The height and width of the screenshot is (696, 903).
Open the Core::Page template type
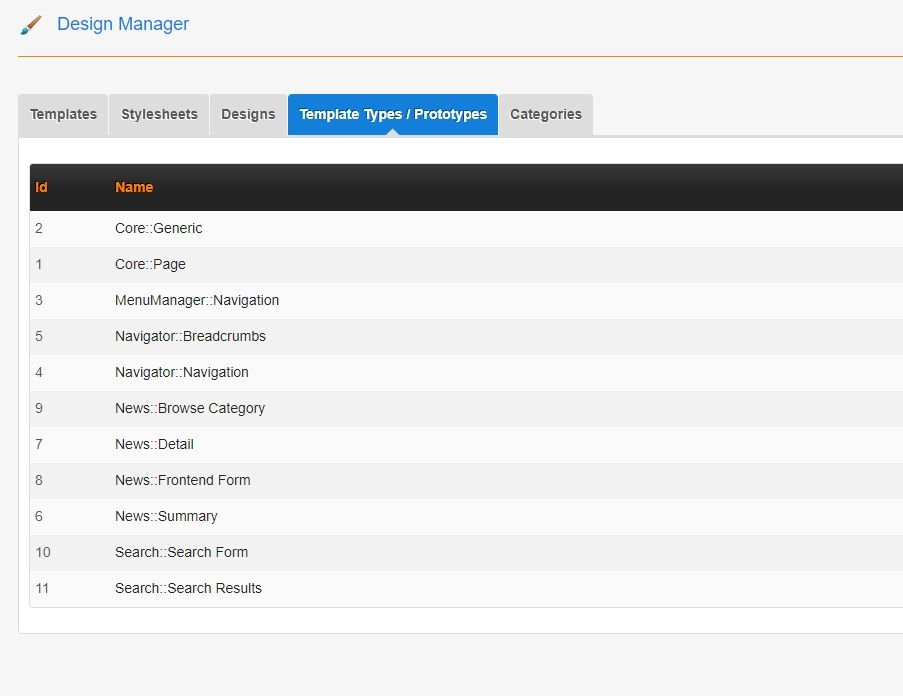tap(150, 264)
